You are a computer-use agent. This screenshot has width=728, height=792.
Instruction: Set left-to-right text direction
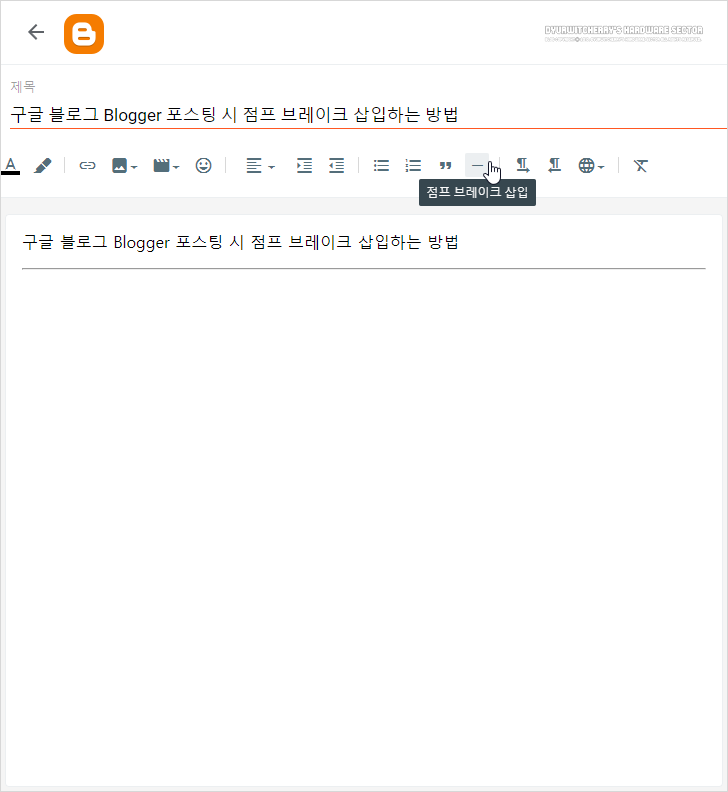click(x=523, y=166)
